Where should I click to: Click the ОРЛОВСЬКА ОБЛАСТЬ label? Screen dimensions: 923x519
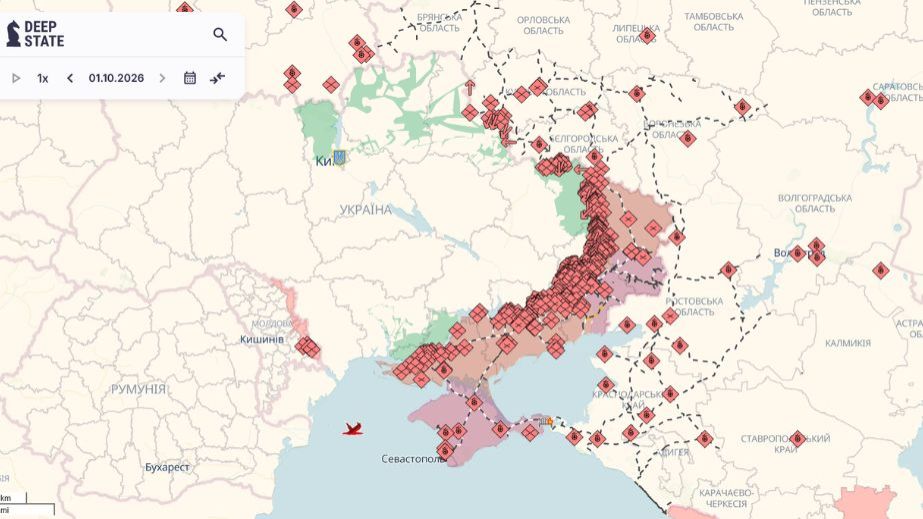point(543,25)
